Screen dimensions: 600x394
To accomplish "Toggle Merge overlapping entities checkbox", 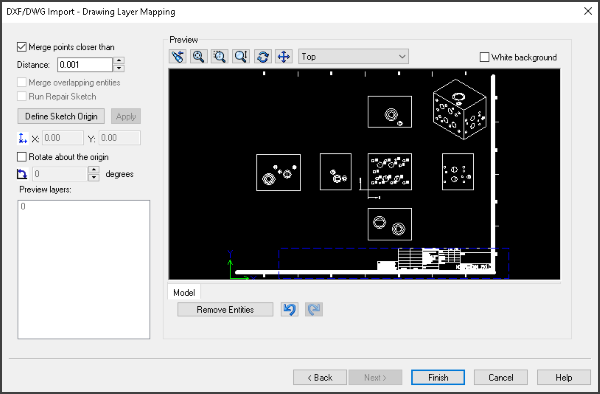I will pos(22,82).
